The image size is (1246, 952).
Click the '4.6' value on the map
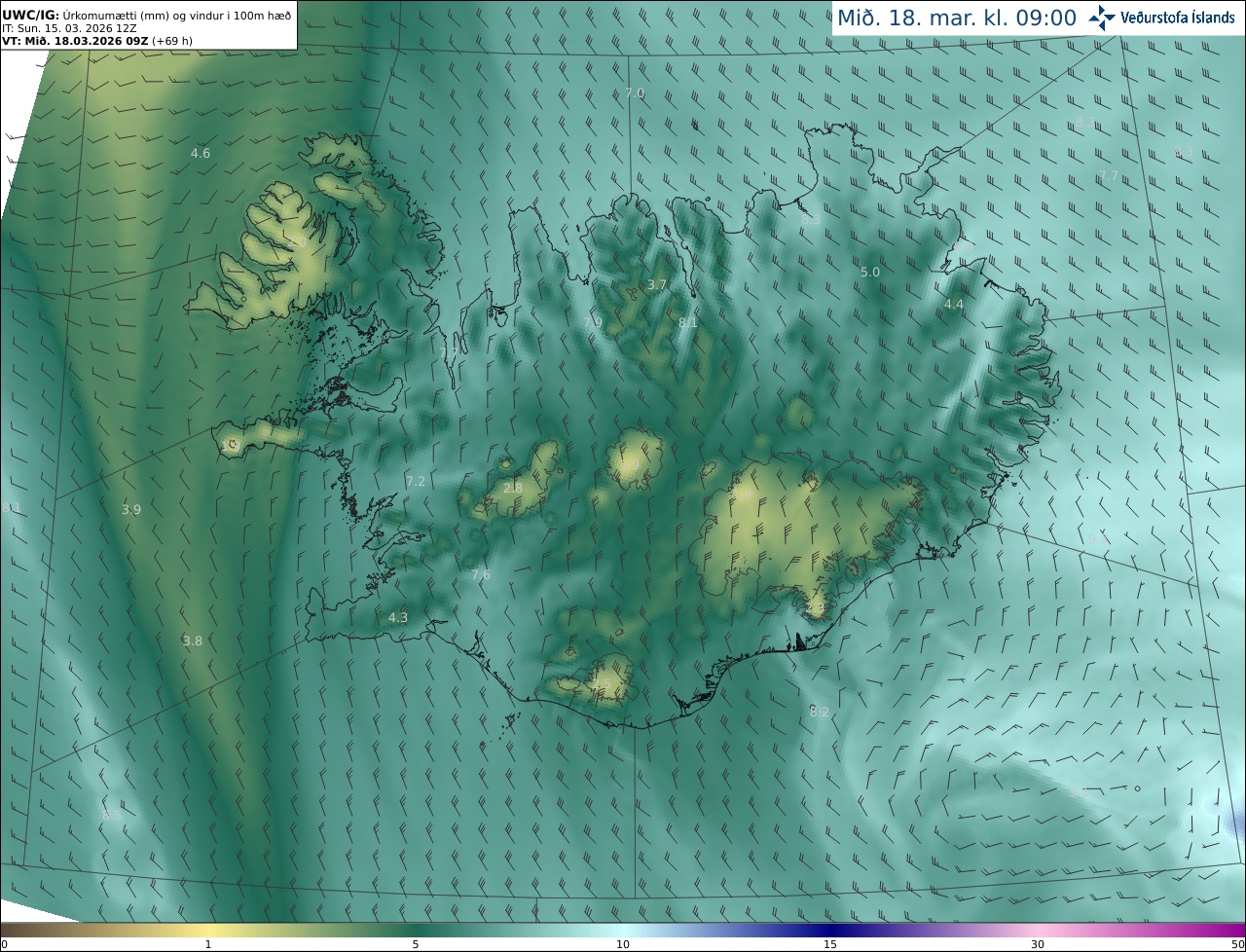click(200, 153)
